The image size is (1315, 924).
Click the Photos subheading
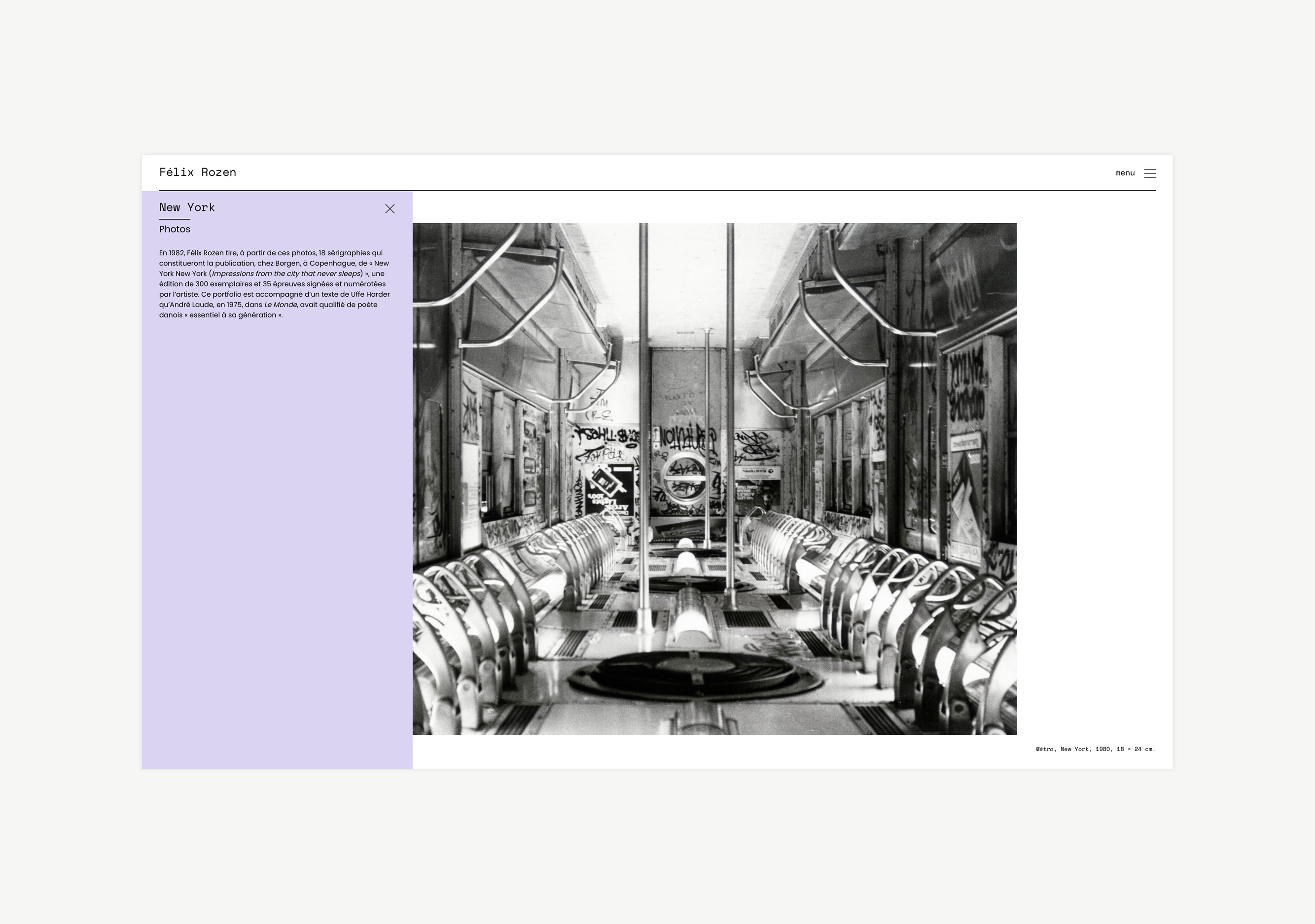(174, 229)
